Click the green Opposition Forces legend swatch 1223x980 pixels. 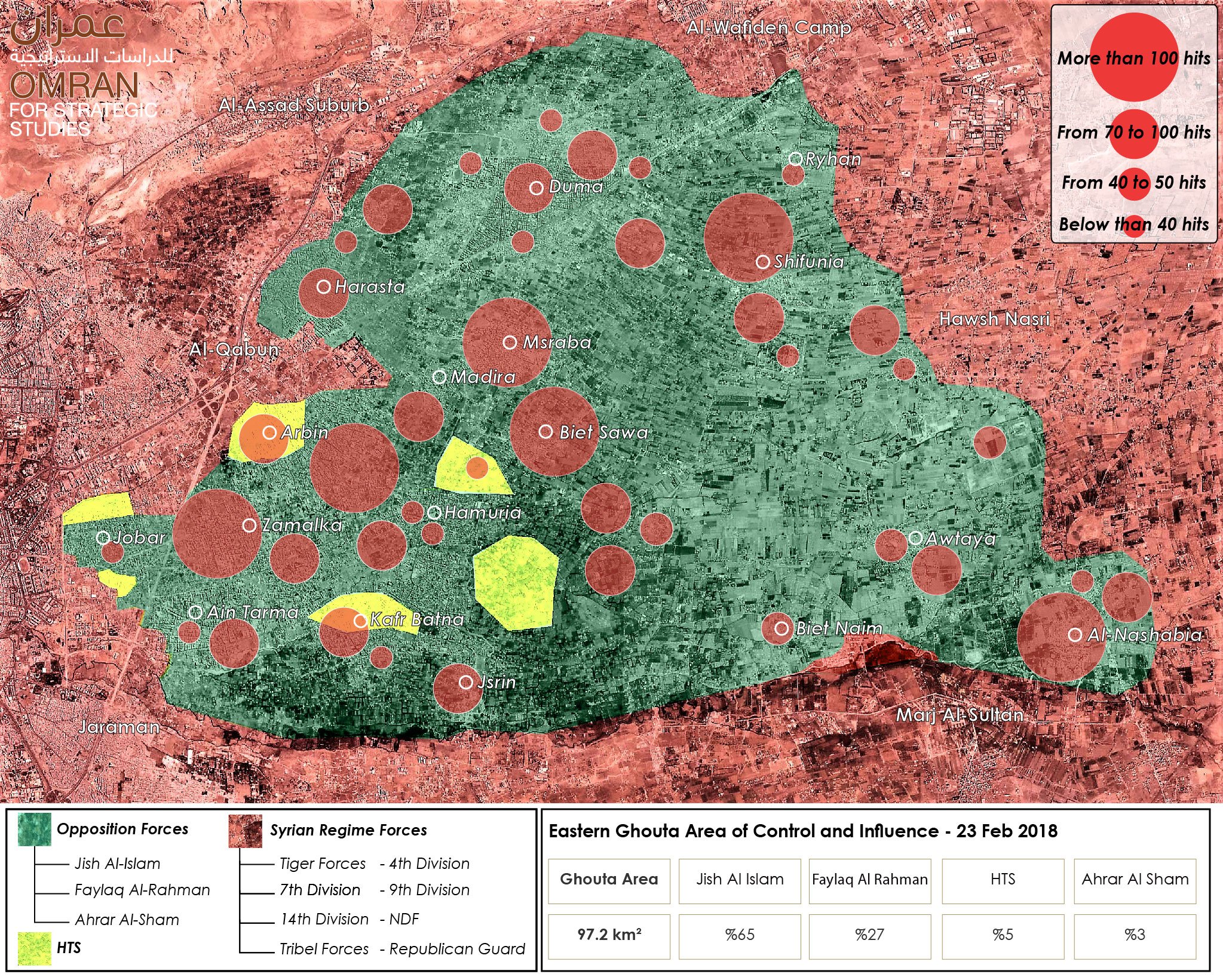[x=35, y=830]
